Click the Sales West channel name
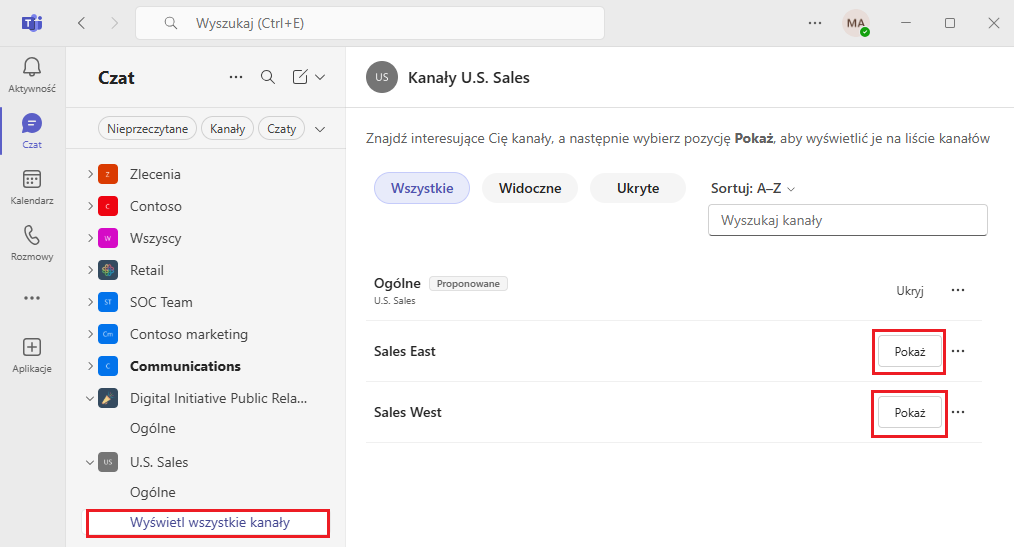Screen dimensions: 1014x547 pyautogui.click(x=407, y=412)
